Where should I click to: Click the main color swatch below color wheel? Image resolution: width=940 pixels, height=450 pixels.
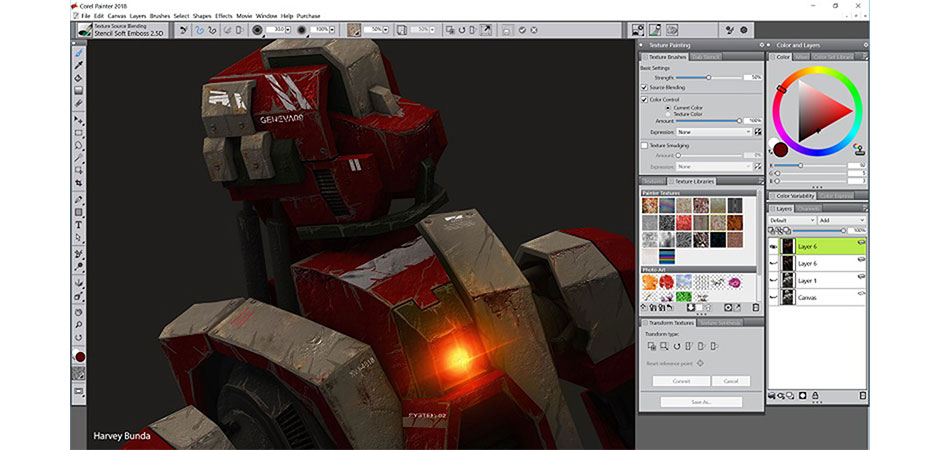point(781,149)
